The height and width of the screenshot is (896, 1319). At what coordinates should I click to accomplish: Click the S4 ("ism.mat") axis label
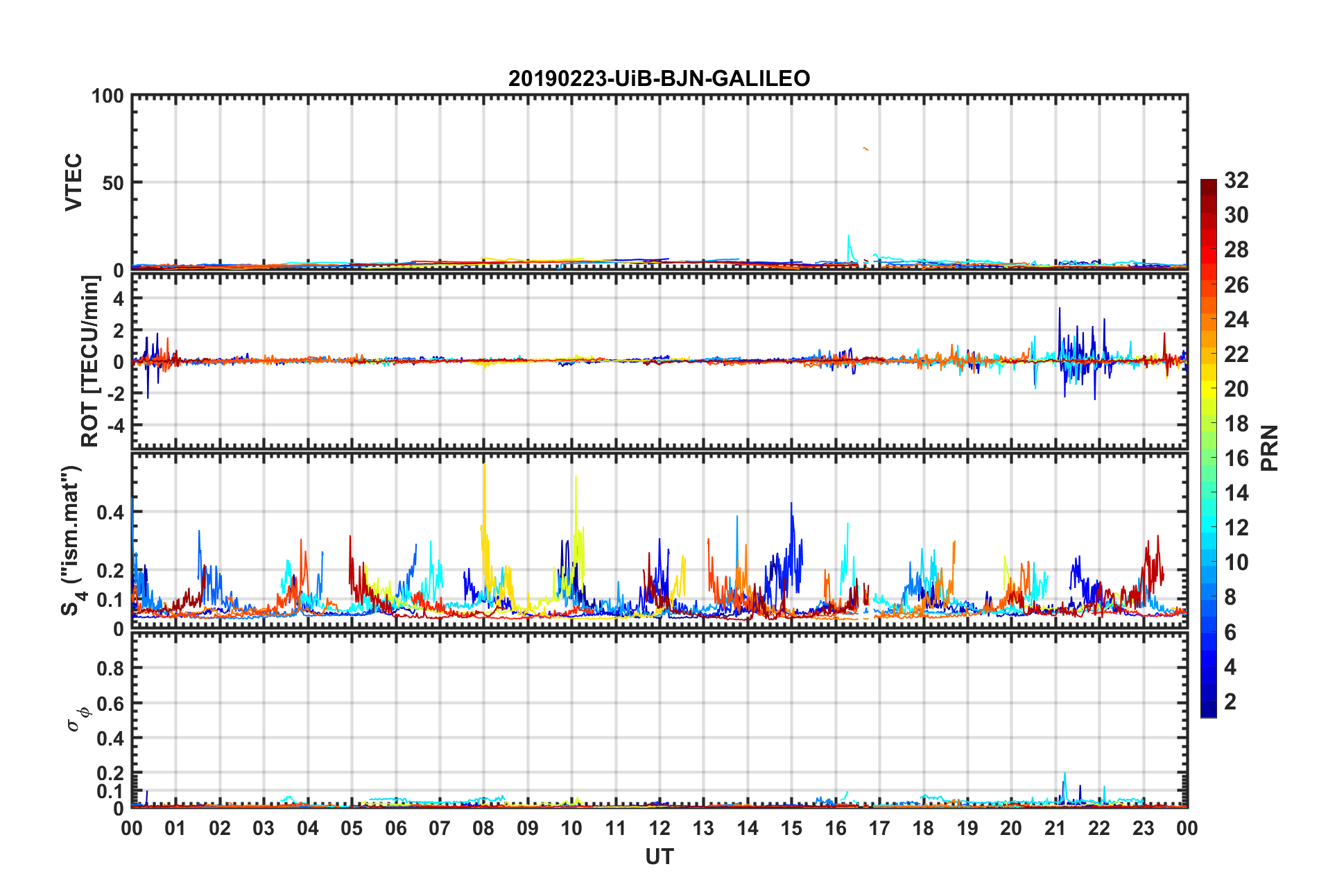[73, 540]
